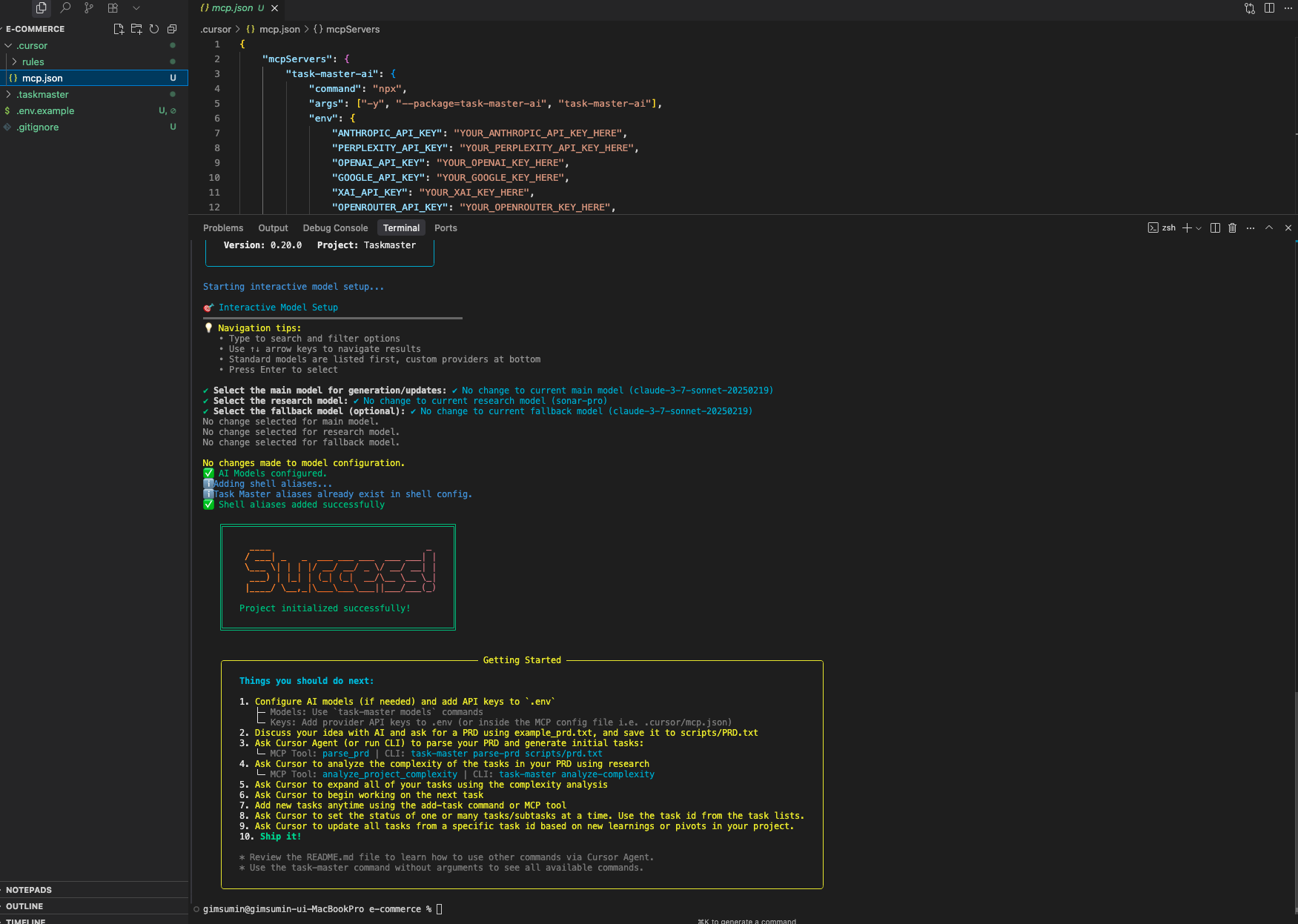
Task: Open a new terminal
Action: (1185, 227)
